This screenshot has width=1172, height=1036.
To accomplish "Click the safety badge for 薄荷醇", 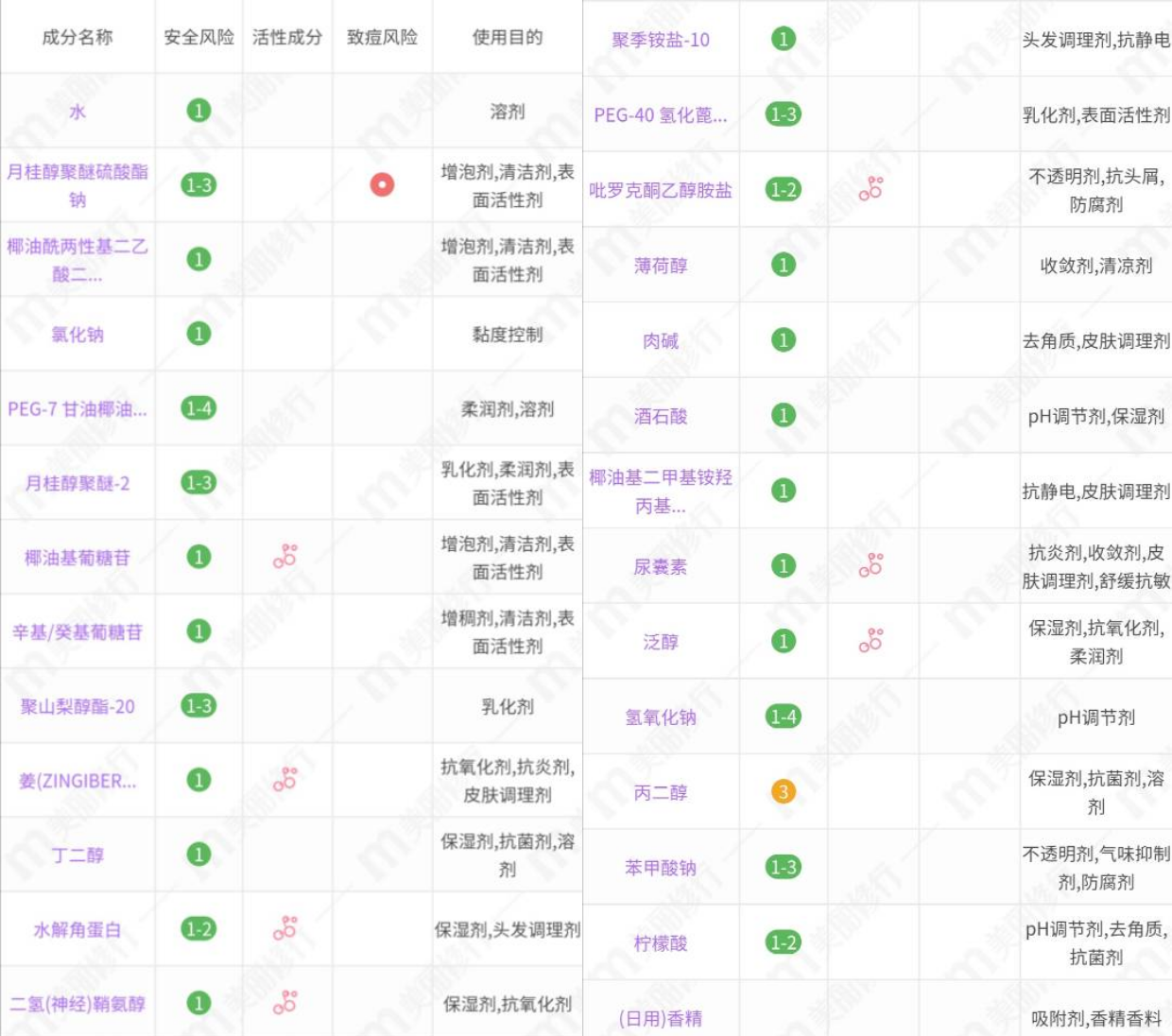I will coord(783,265).
